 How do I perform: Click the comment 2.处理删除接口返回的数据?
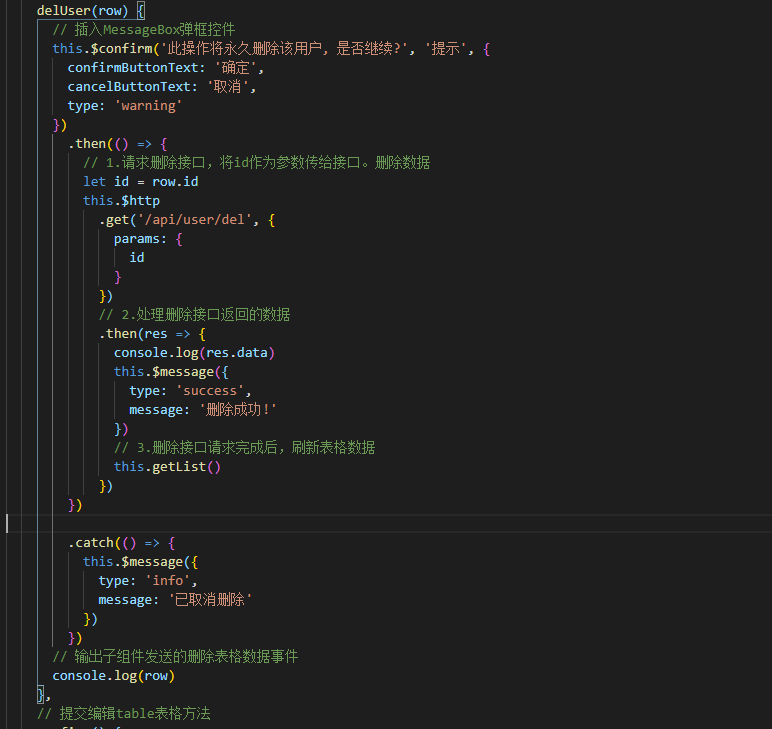coord(194,315)
